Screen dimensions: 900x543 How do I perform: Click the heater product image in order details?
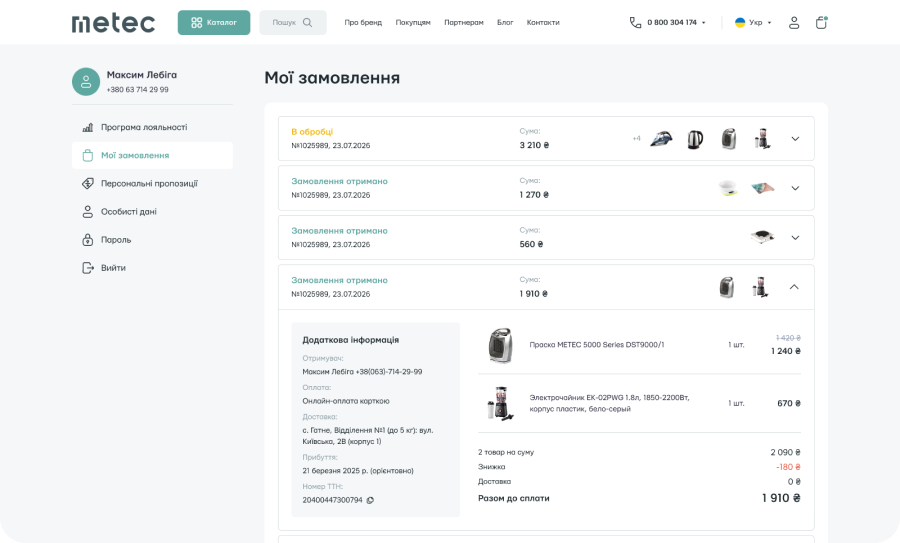500,345
